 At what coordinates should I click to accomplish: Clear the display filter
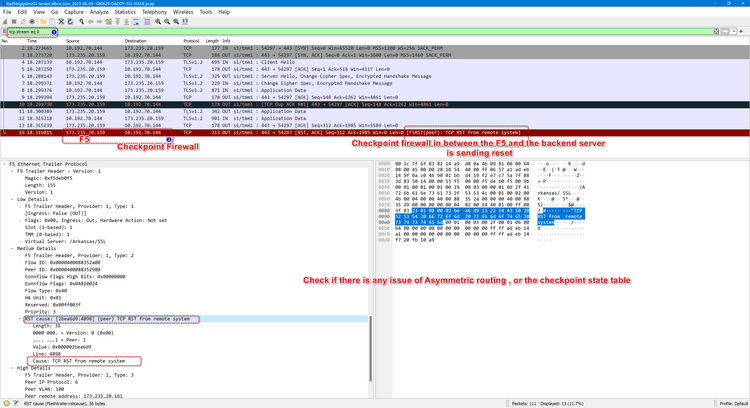click(717, 32)
